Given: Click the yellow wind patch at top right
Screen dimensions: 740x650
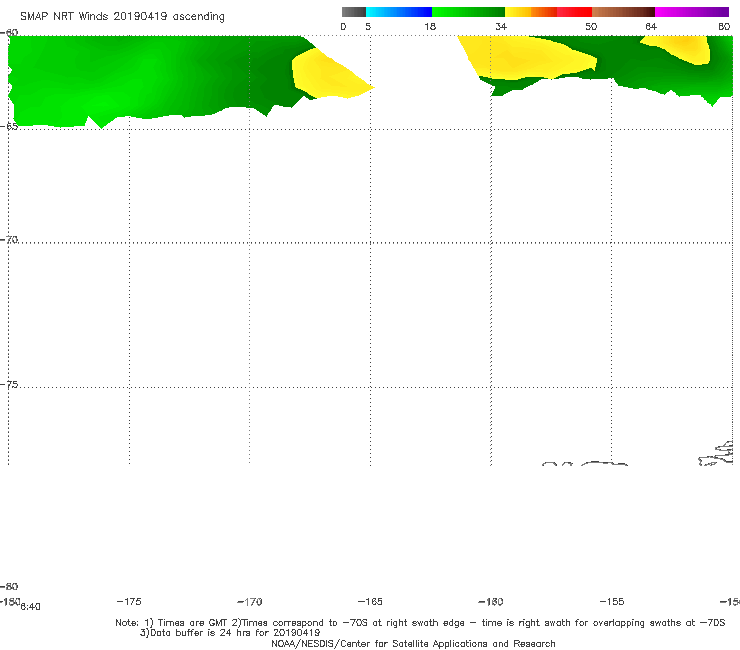Looking at the screenshot, I should 680,49.
